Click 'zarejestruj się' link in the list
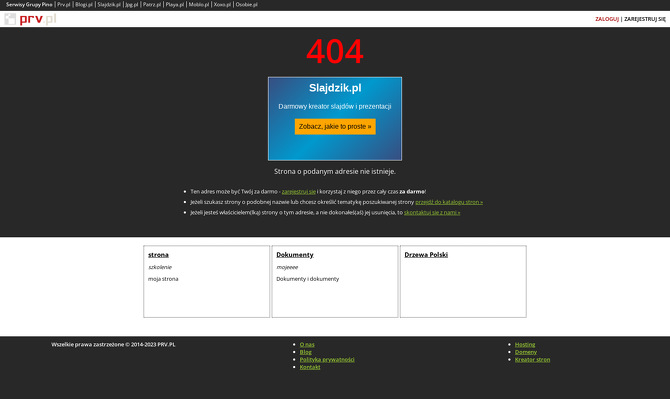This screenshot has height=399, width=670. click(x=299, y=191)
